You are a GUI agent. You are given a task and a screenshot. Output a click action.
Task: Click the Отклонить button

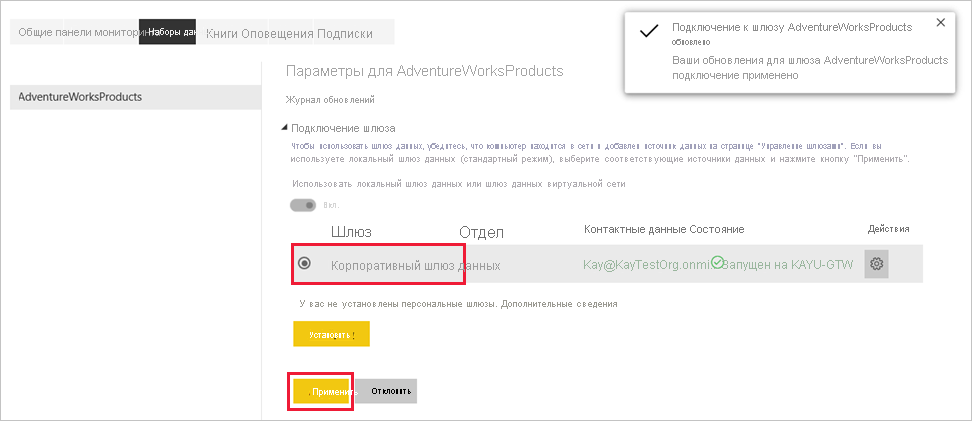(386, 391)
